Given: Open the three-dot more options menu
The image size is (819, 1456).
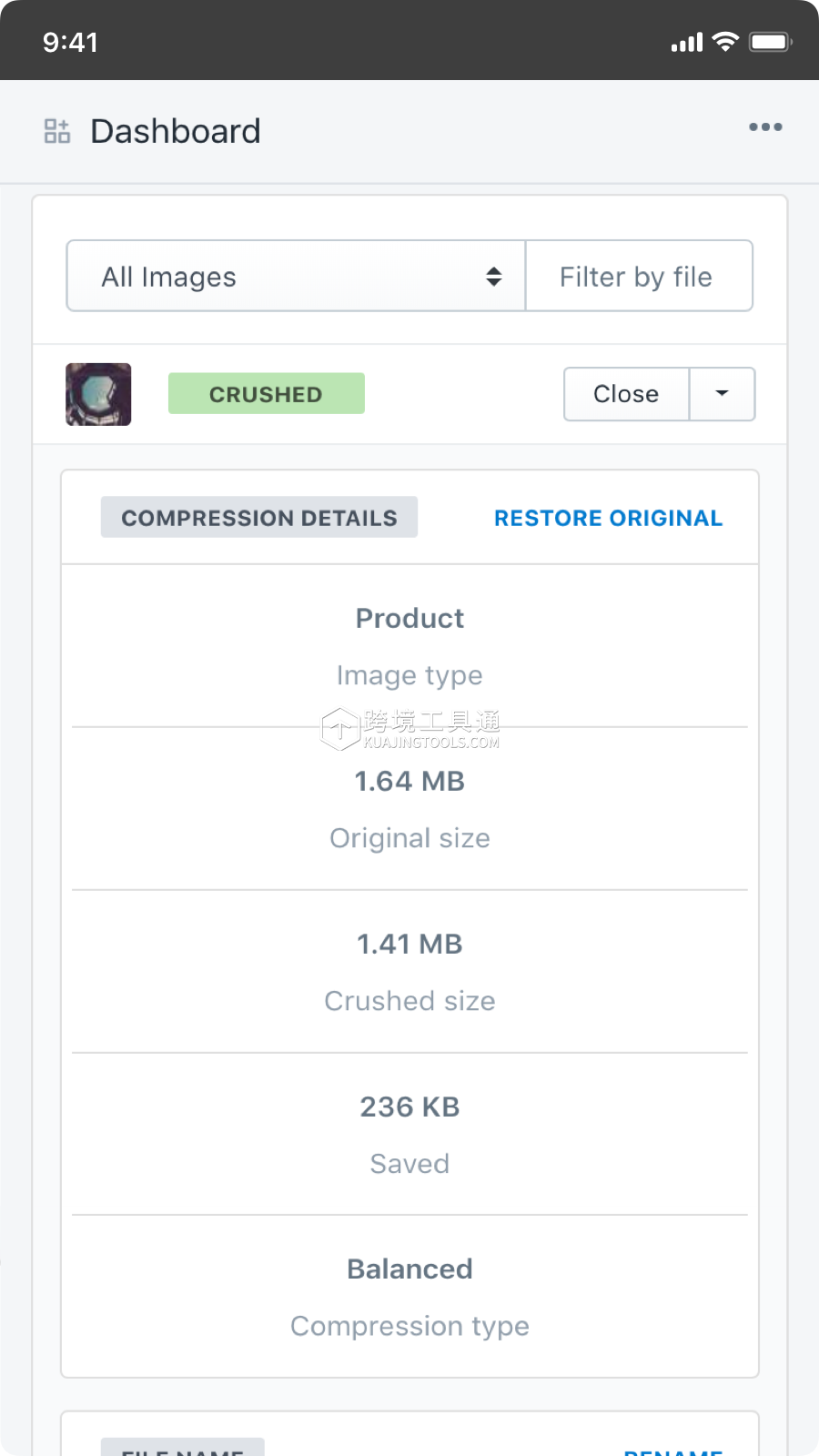Looking at the screenshot, I should [x=765, y=127].
